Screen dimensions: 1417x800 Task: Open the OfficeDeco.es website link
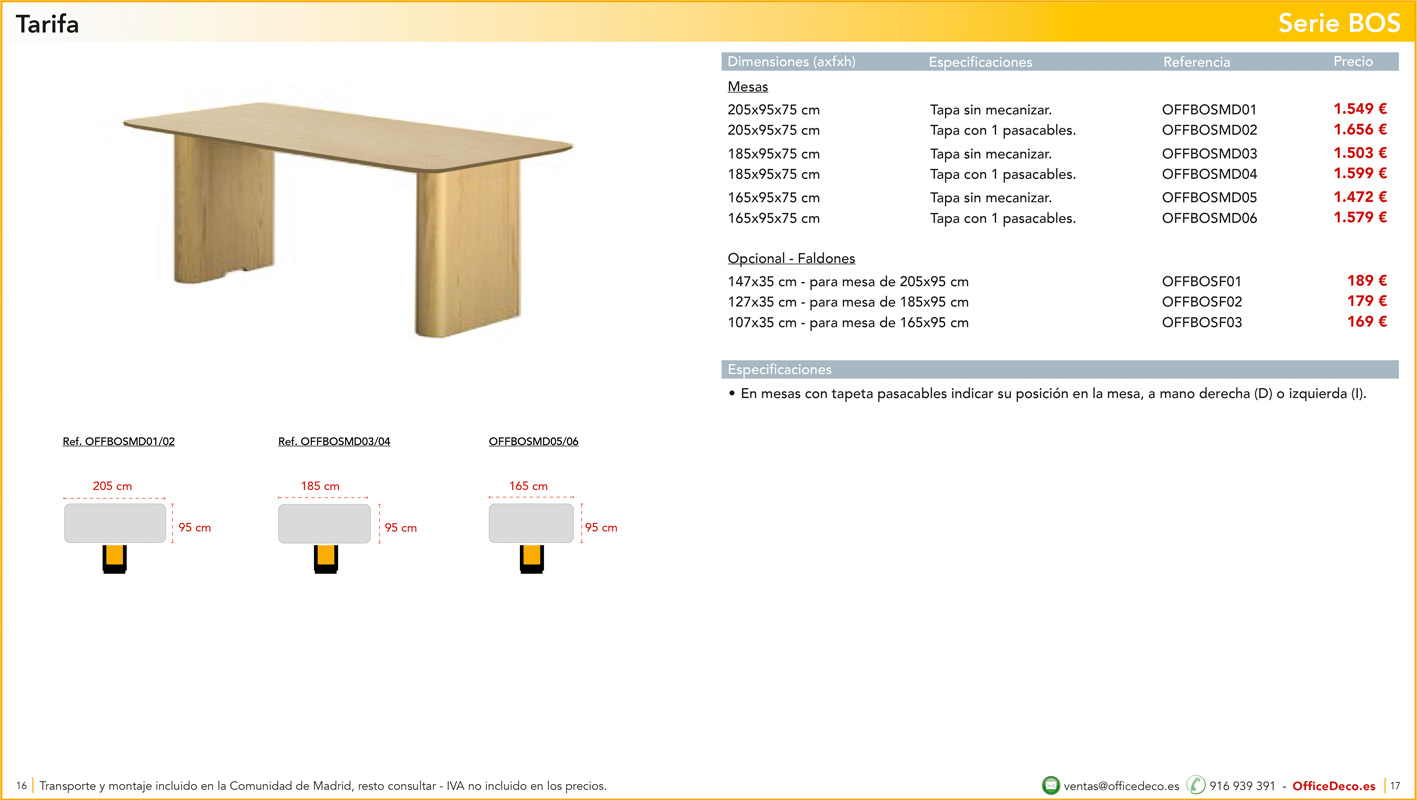pyautogui.click(x=1334, y=785)
